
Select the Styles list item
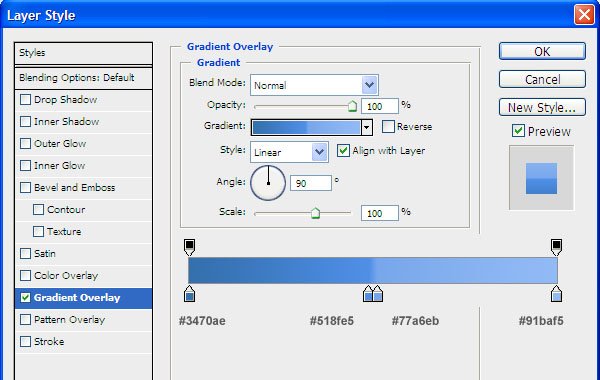pyautogui.click(x=83, y=53)
